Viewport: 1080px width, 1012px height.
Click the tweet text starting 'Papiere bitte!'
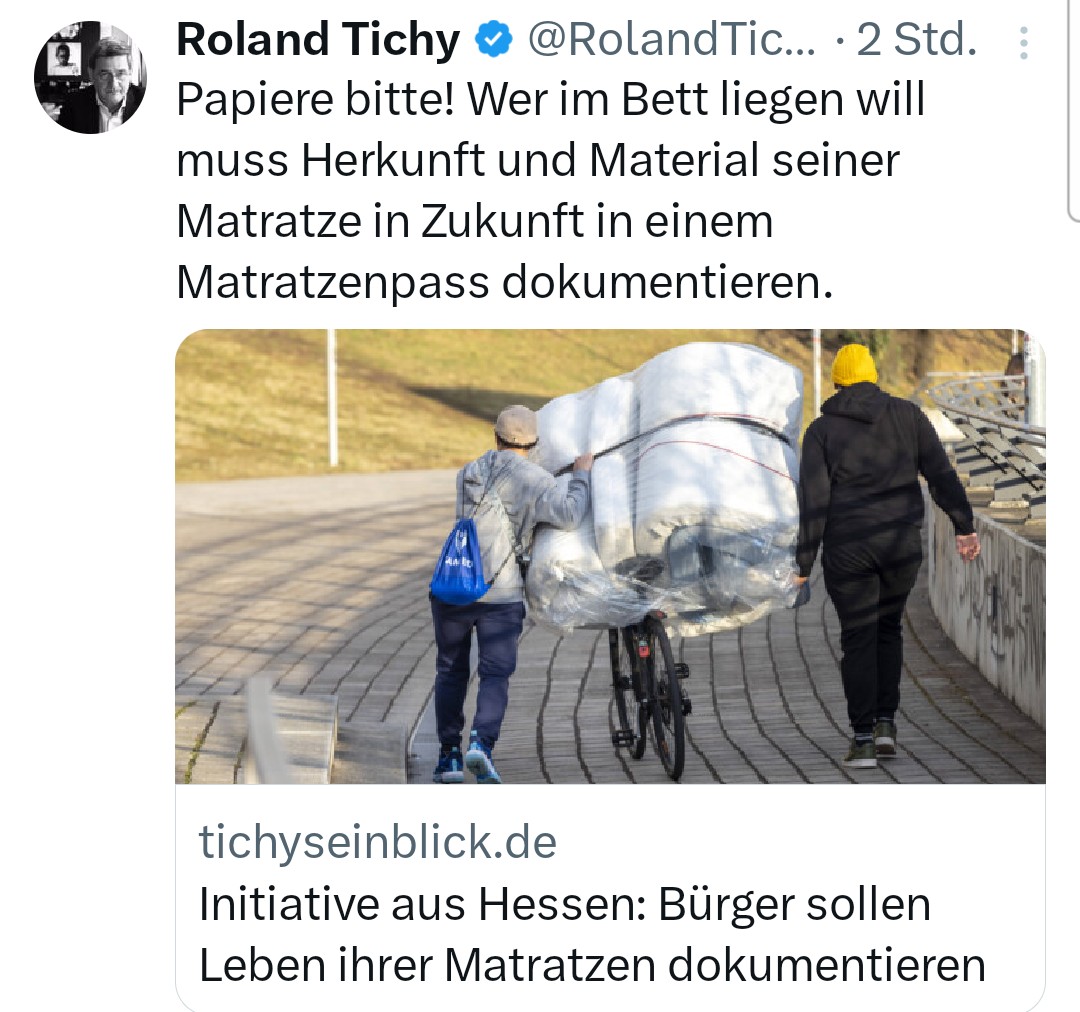pos(550,191)
